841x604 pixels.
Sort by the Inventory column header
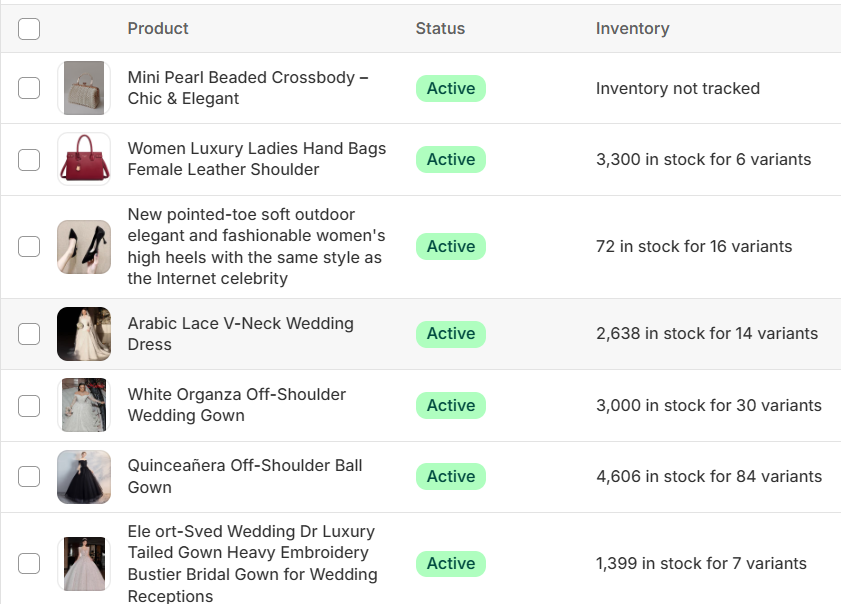click(x=632, y=28)
